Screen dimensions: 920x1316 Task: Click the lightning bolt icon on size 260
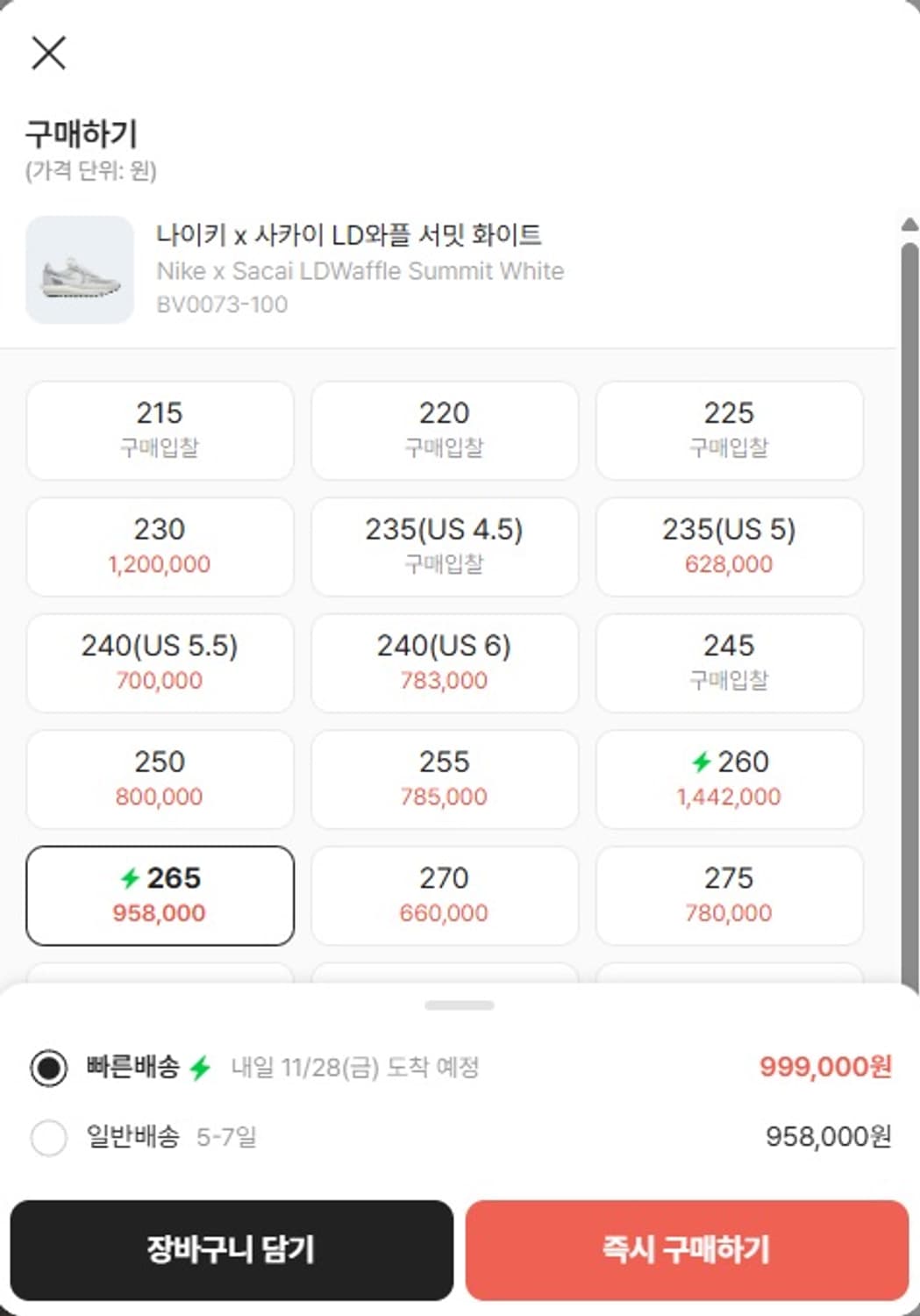point(703,762)
